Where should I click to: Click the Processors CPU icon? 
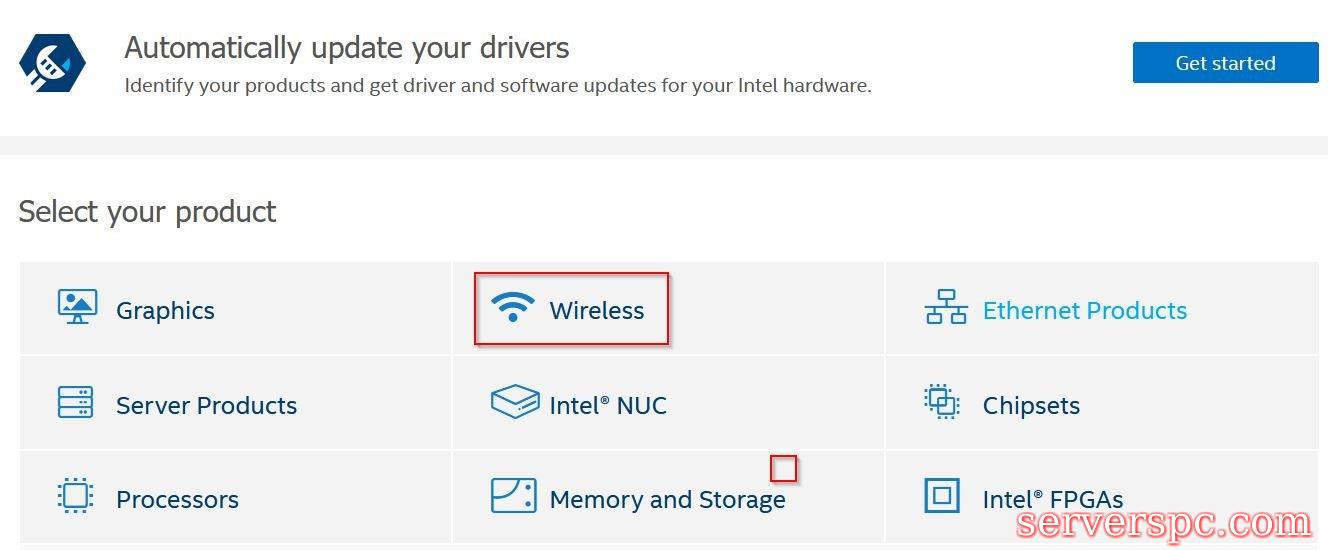76,496
